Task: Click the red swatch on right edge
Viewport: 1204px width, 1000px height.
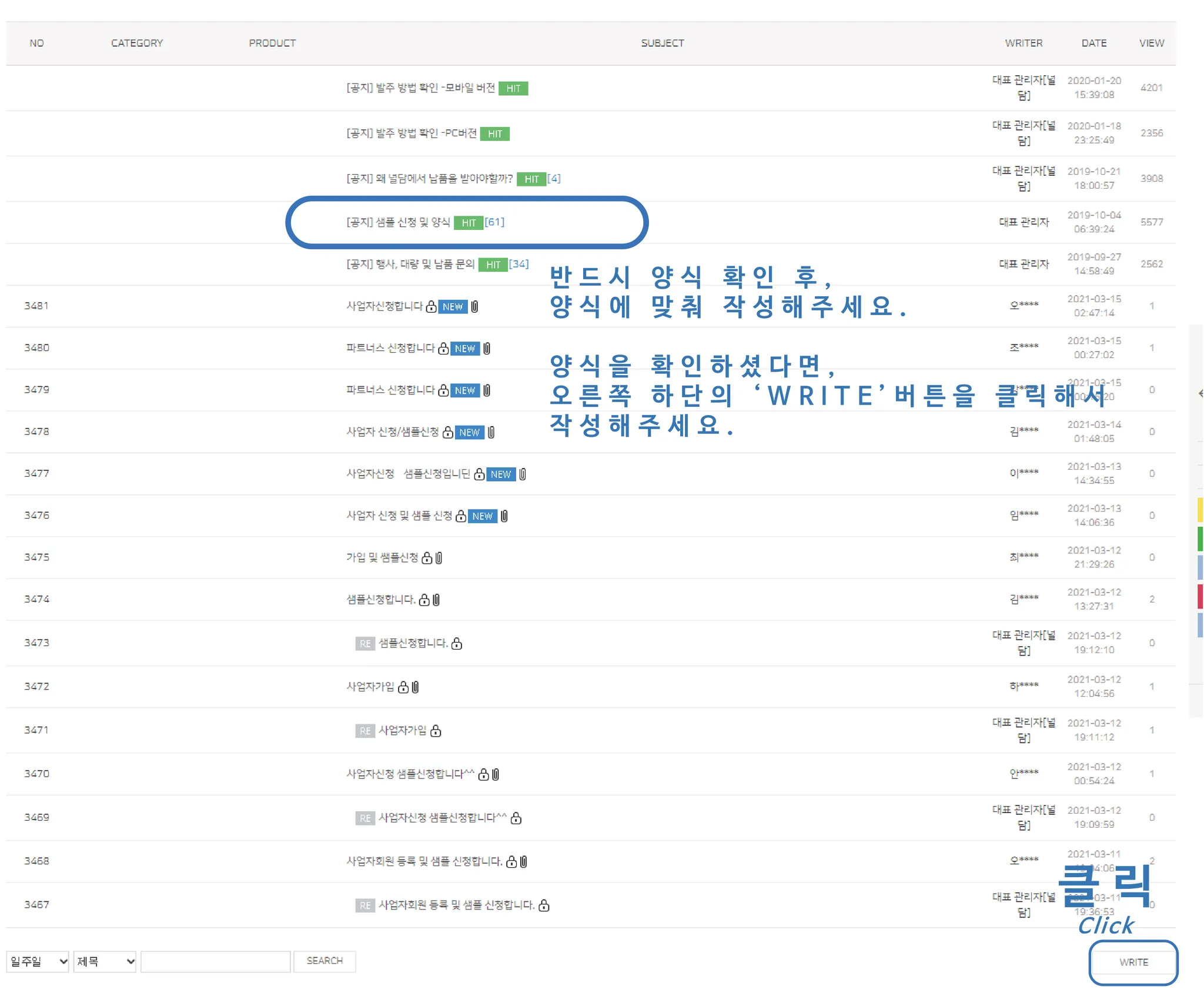Action: [1200, 596]
